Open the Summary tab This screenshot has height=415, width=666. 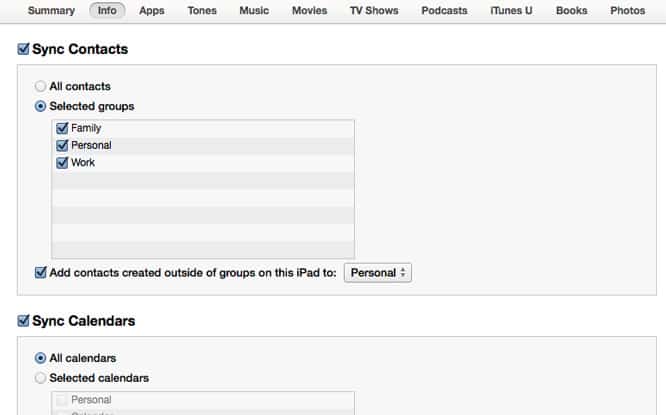[x=51, y=11]
